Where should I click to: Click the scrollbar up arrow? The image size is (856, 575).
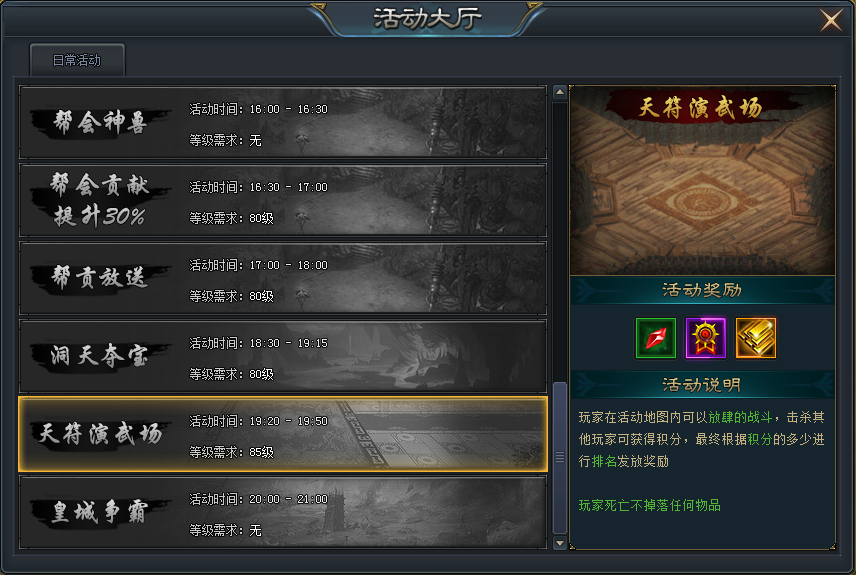tap(560, 92)
